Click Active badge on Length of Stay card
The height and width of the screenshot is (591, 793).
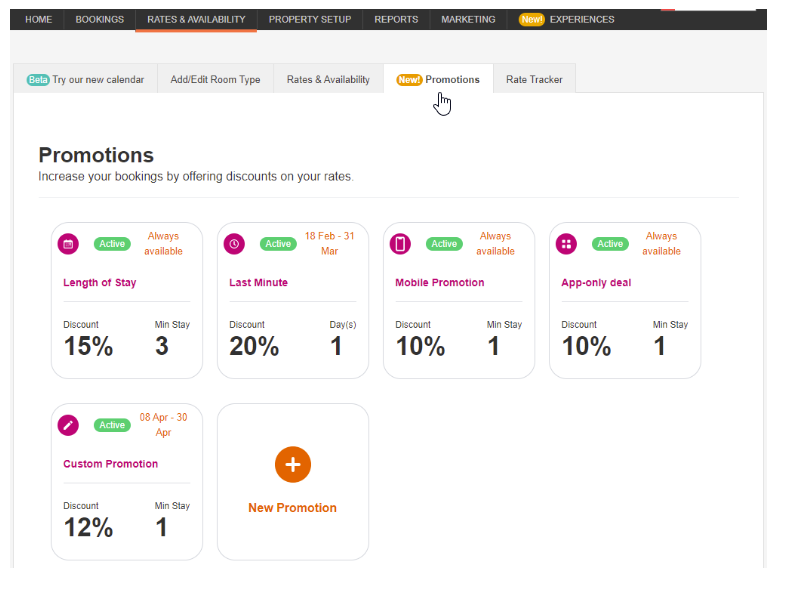click(112, 244)
